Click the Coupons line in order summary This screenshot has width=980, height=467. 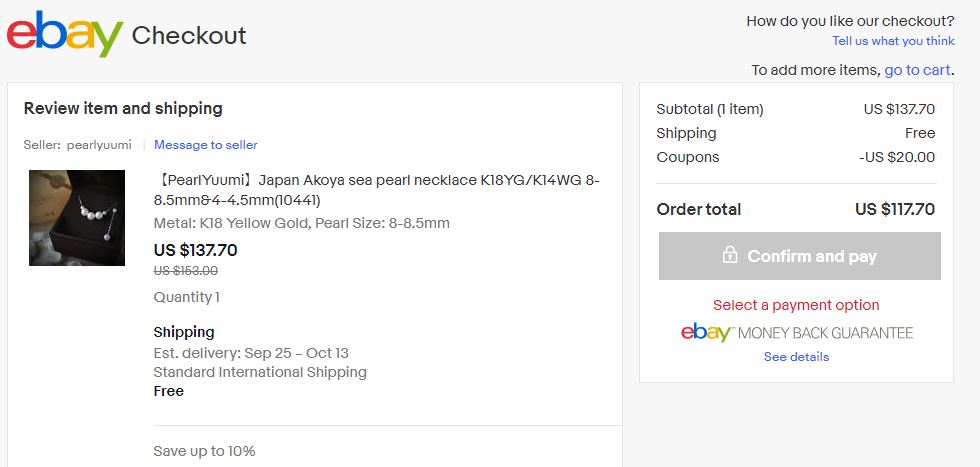(x=796, y=157)
